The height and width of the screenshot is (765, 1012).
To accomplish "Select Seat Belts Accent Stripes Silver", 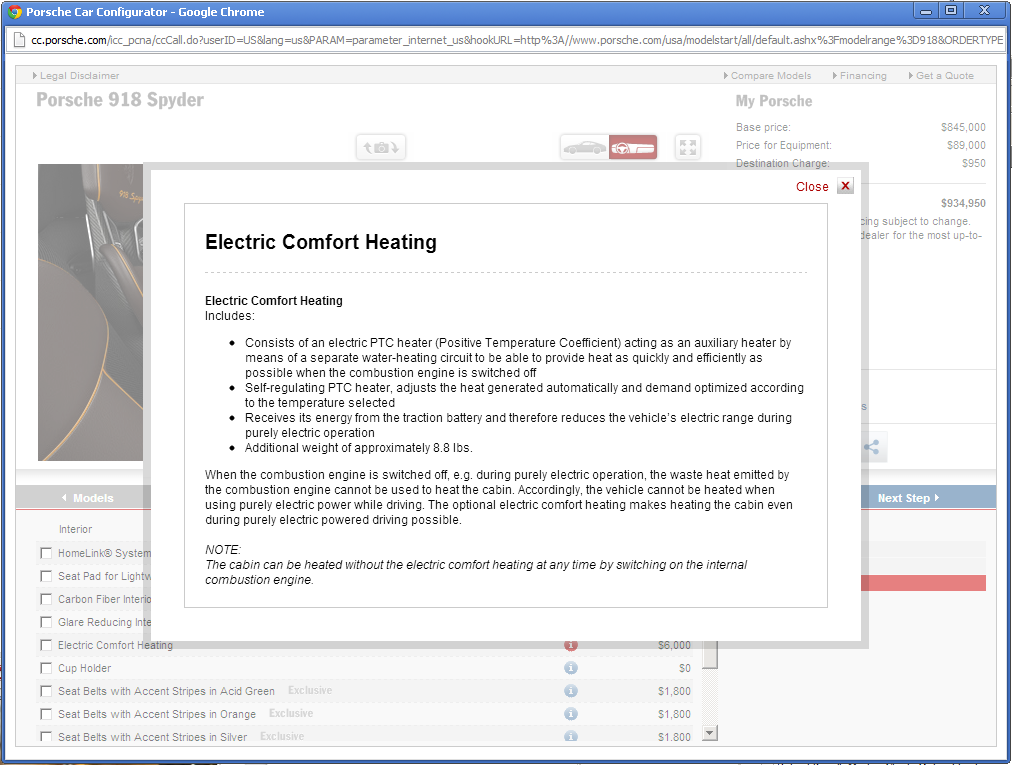I will pyautogui.click(x=46, y=736).
